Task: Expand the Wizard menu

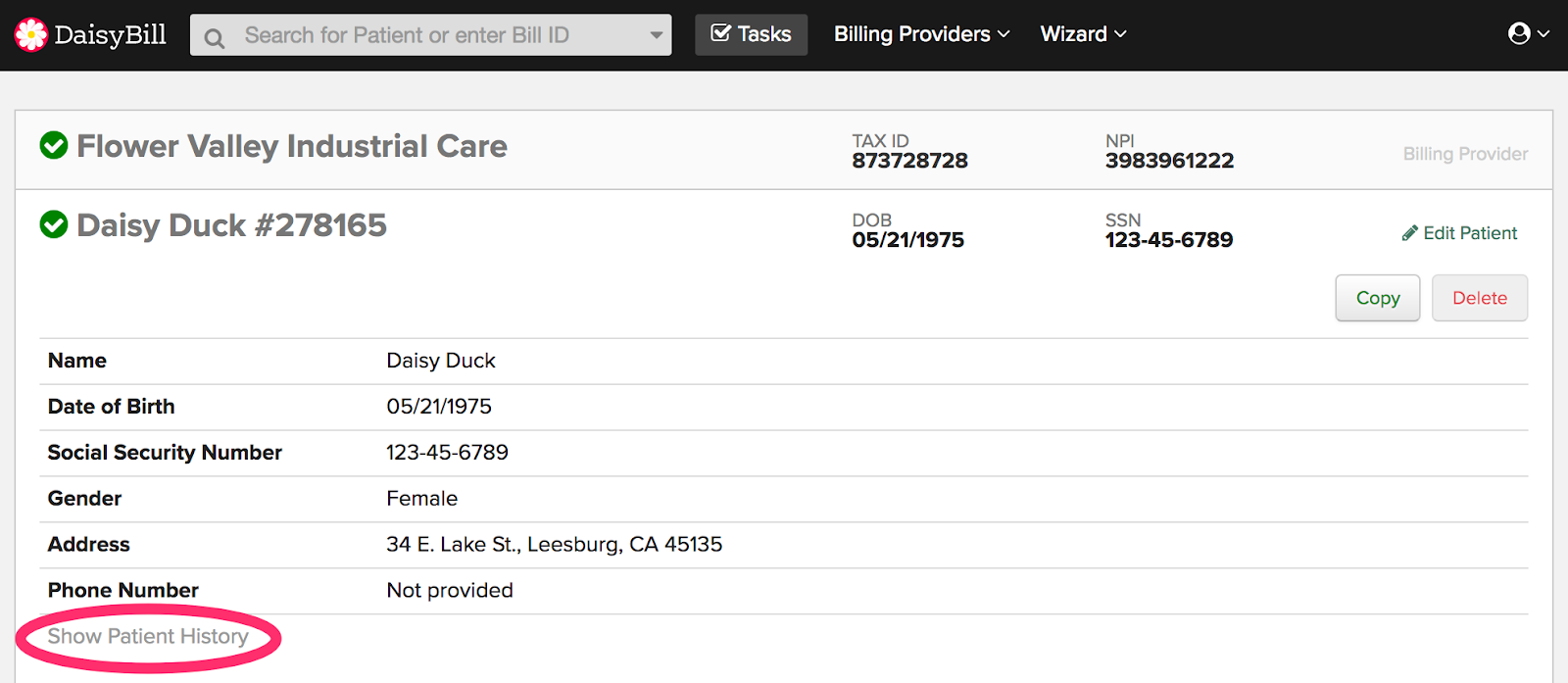Action: (1083, 34)
